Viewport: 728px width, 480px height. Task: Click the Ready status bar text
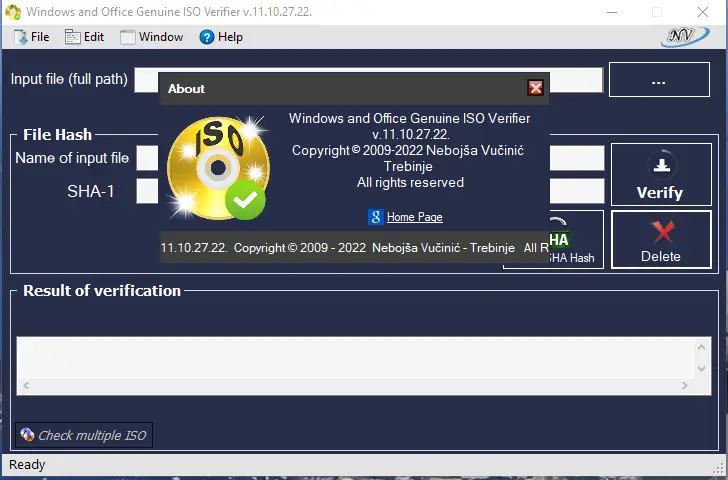click(x=27, y=464)
